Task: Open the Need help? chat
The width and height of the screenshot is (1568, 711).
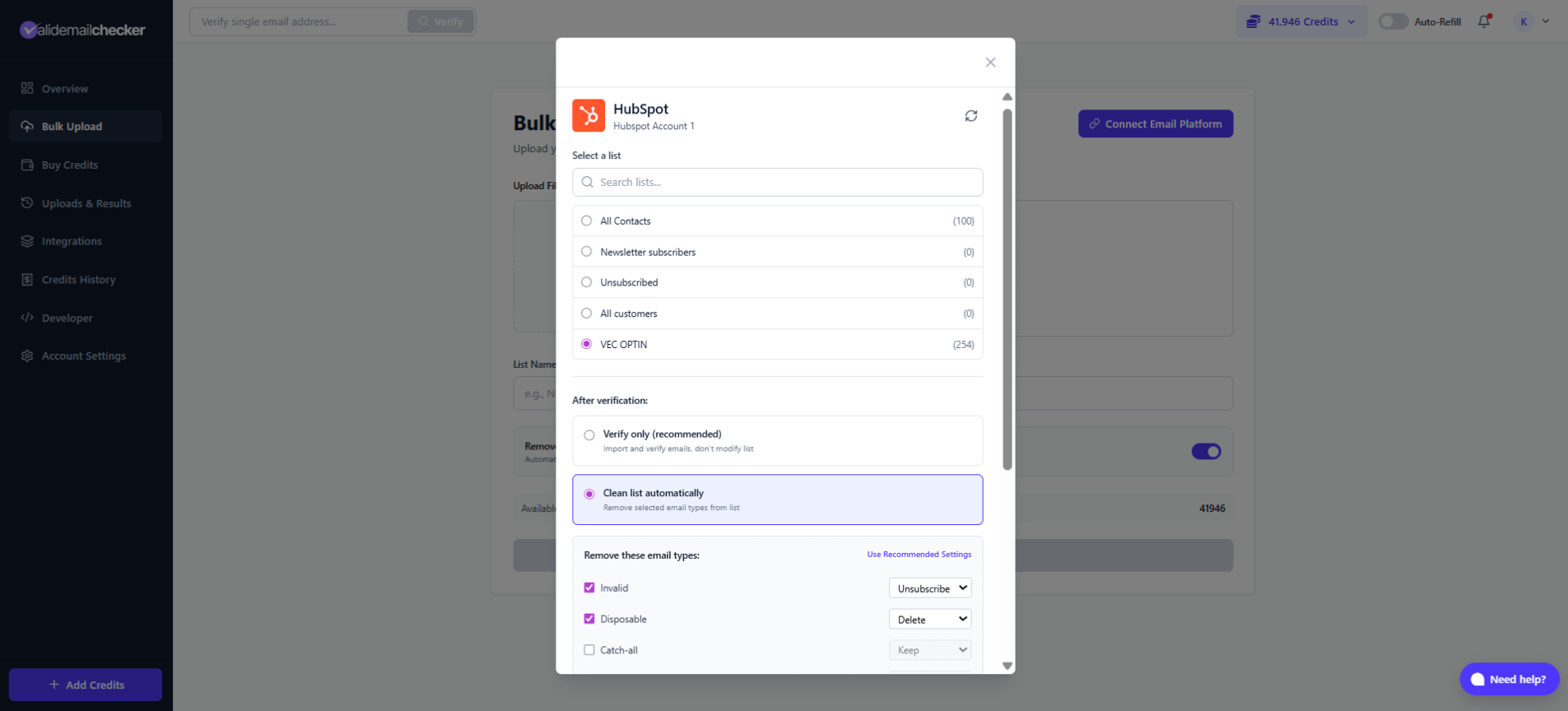Action: pos(1509,679)
